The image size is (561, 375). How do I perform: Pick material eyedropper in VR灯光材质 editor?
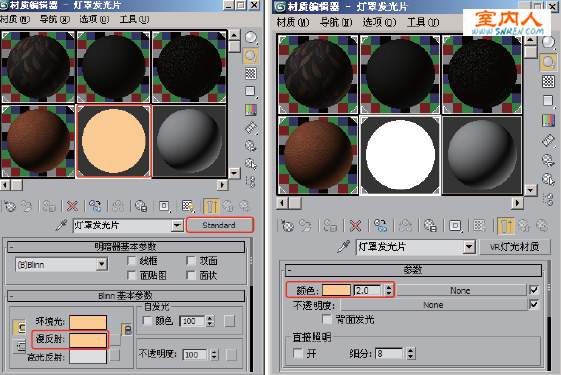[343, 247]
